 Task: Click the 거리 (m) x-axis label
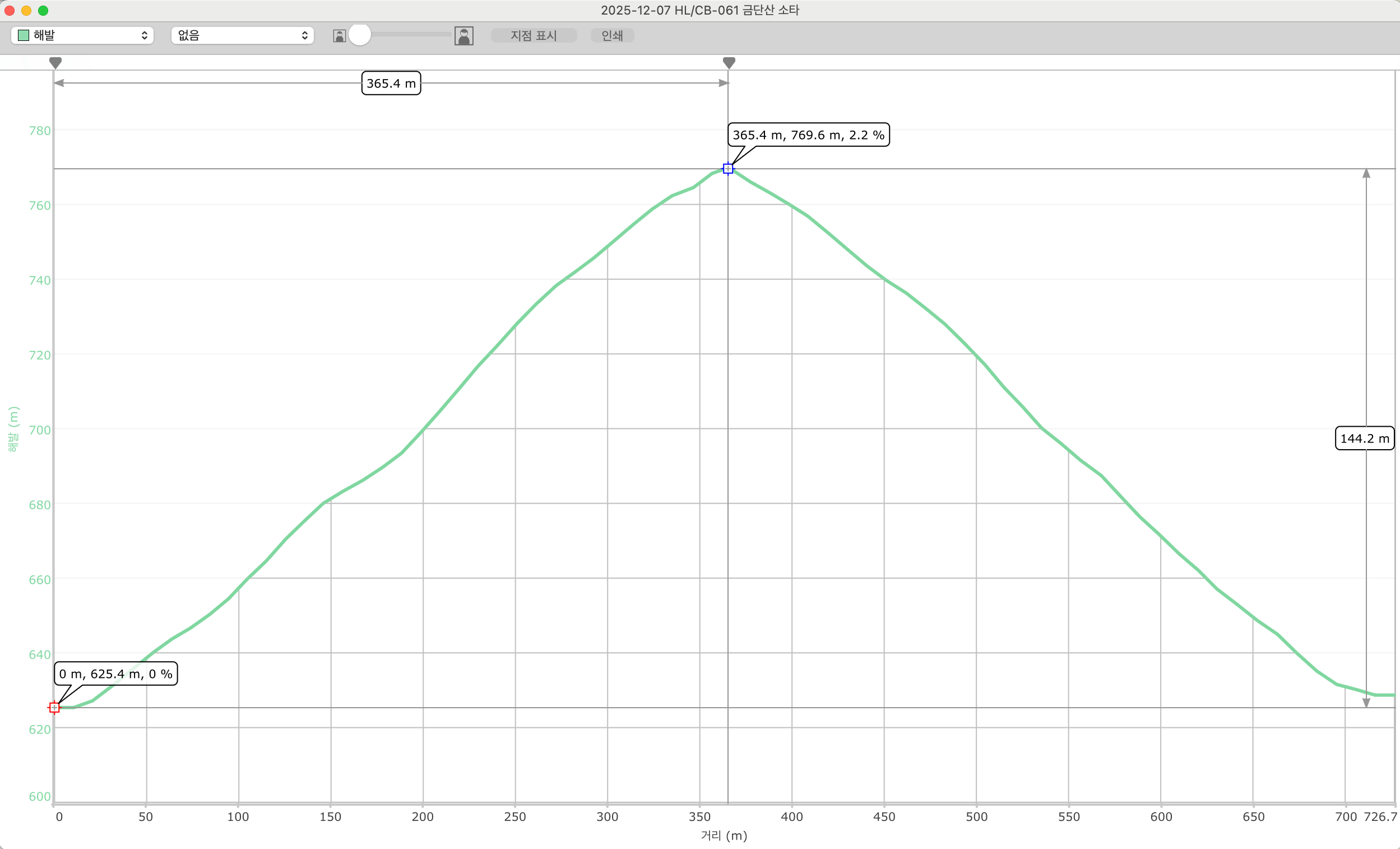tap(724, 836)
